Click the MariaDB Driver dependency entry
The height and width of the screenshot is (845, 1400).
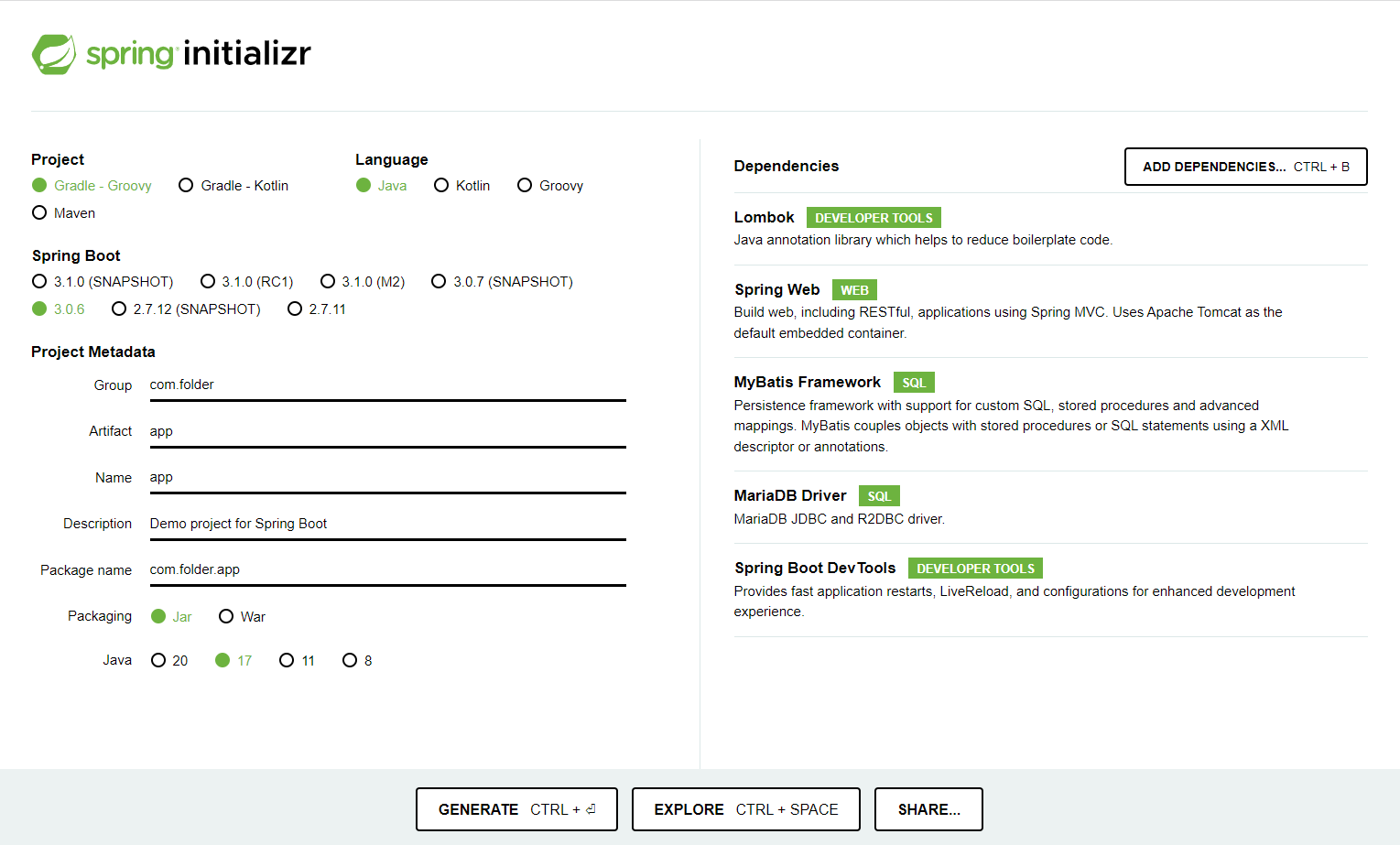point(1050,507)
